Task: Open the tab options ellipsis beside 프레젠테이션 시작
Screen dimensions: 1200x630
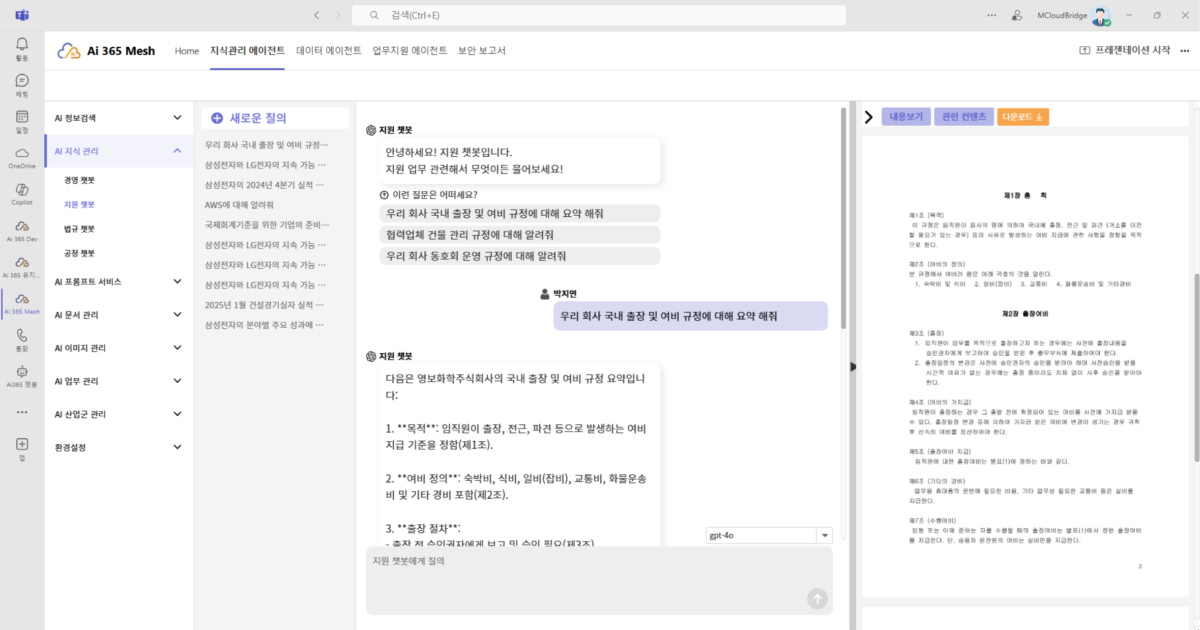Action: pos(1184,50)
